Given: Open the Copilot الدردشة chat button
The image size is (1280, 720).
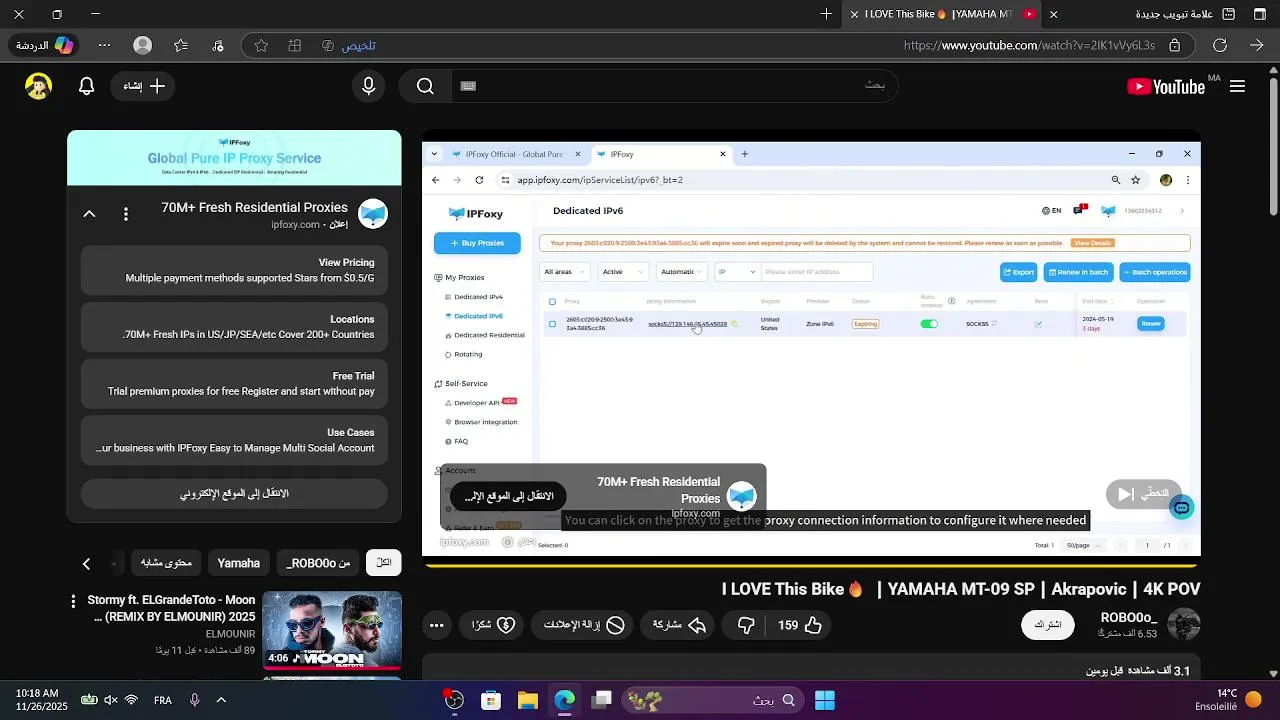Looking at the screenshot, I should point(45,45).
